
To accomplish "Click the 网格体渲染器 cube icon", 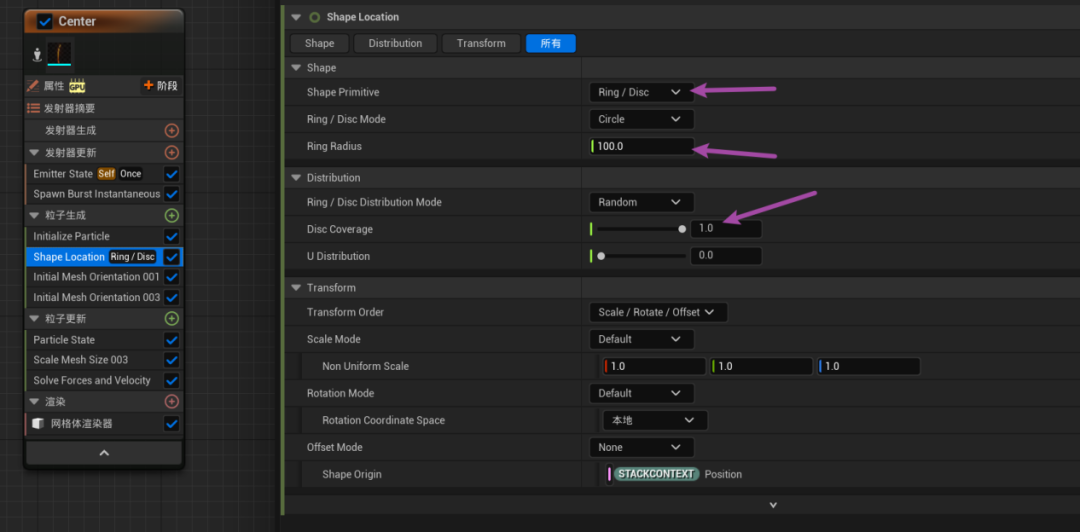I will 39,423.
